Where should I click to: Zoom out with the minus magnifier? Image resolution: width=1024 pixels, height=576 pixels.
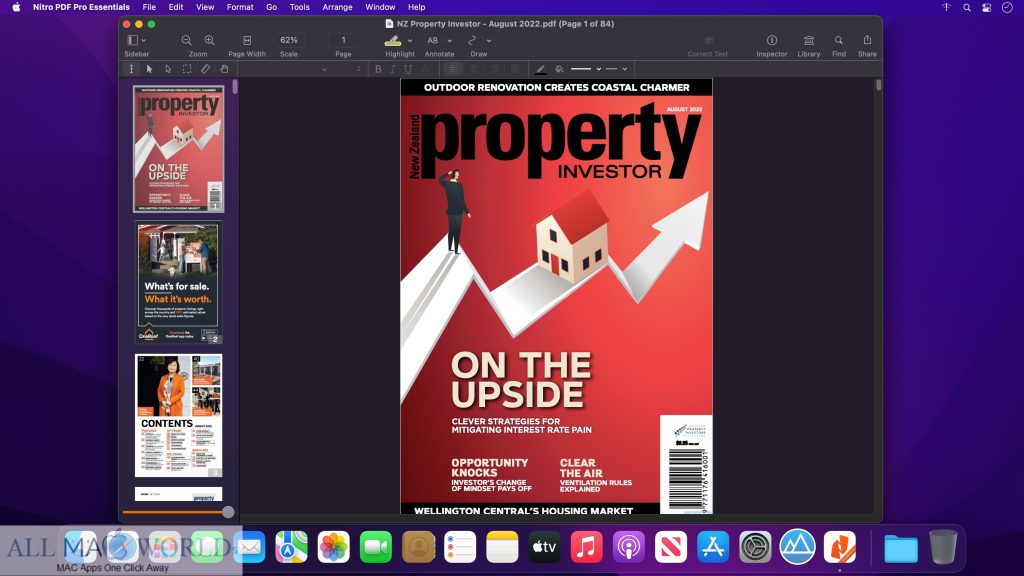coord(187,40)
